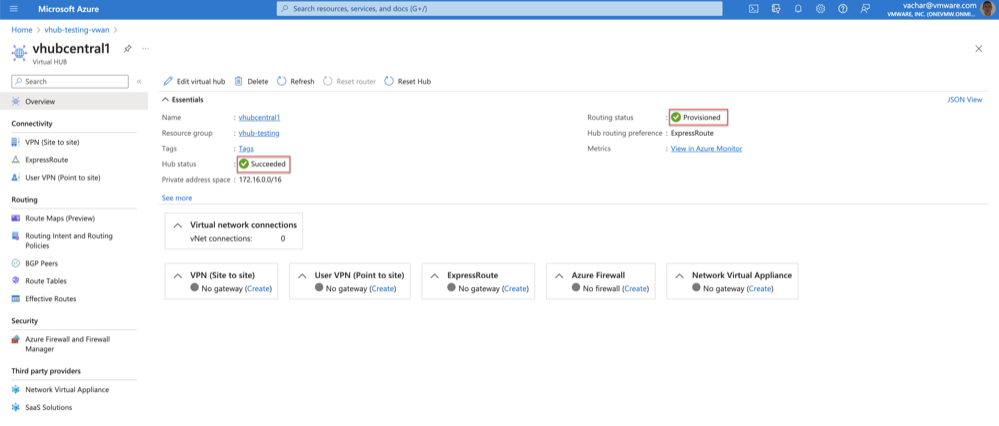Click Delete in the toolbar

(x=251, y=81)
